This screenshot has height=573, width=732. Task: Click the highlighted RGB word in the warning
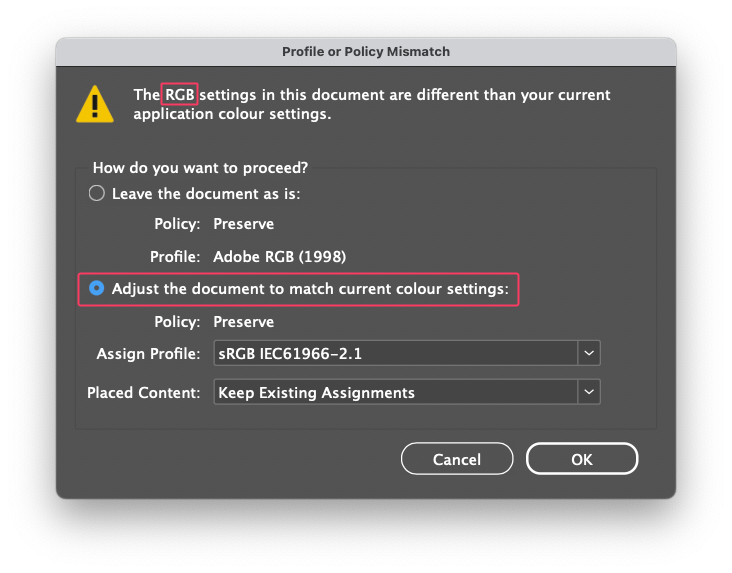click(180, 94)
